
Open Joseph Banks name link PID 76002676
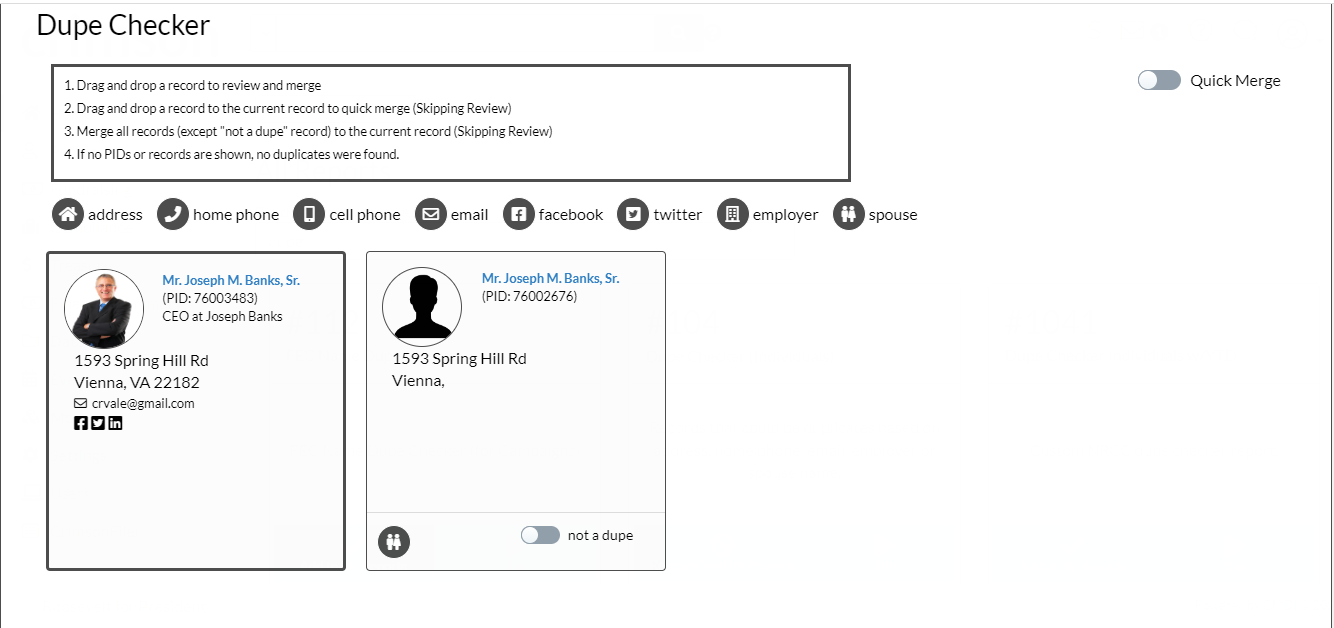point(550,278)
